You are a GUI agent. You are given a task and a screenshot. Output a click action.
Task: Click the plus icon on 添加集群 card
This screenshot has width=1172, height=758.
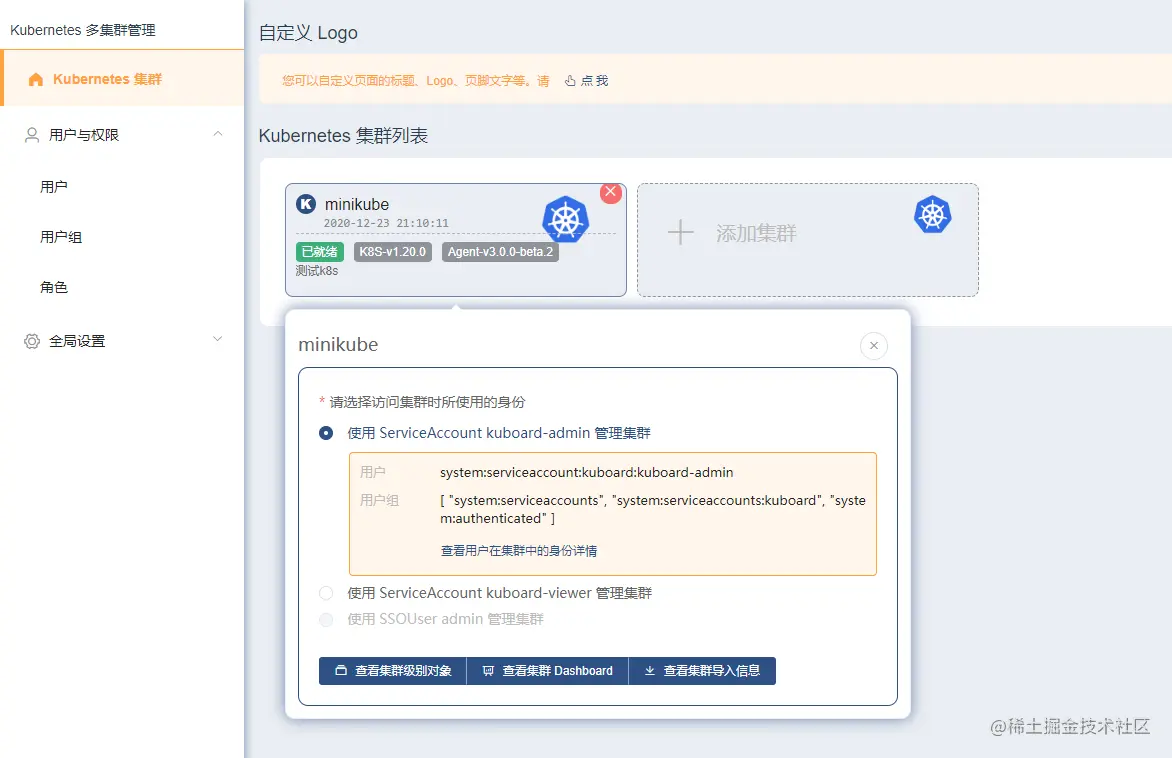click(x=680, y=232)
